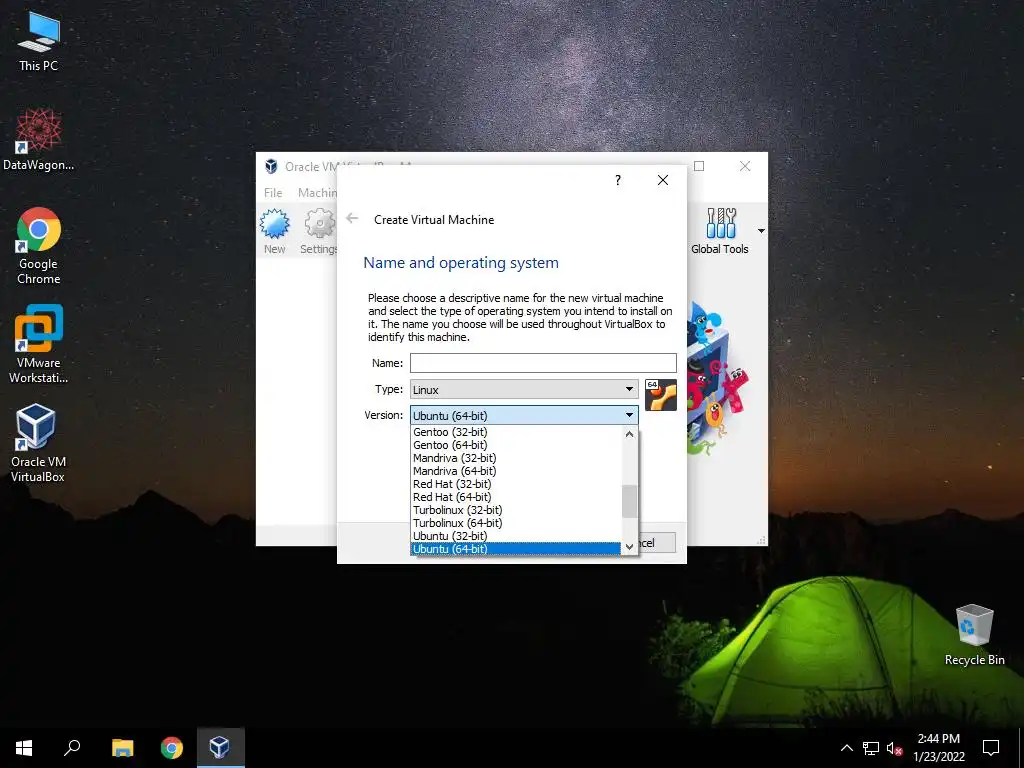Screen dimensions: 1024x768
Task: Open the File menu in VirtualBox
Action: [273, 193]
